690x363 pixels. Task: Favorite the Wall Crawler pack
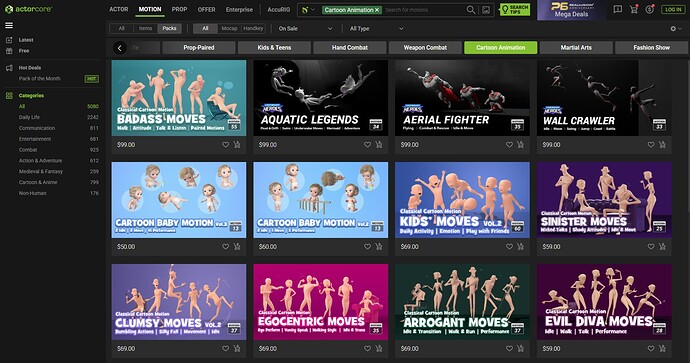tap(651, 145)
